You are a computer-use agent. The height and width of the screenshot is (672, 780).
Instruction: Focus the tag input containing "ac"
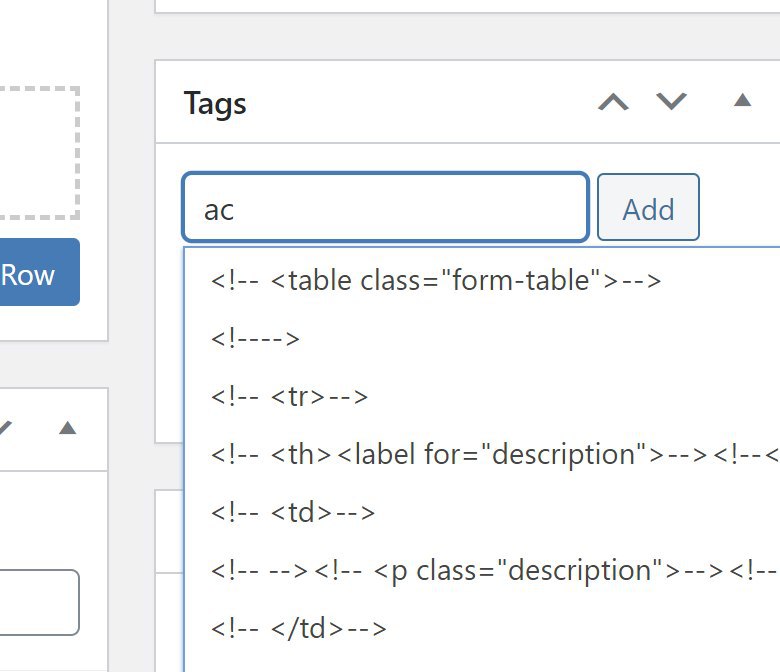pyautogui.click(x=386, y=207)
